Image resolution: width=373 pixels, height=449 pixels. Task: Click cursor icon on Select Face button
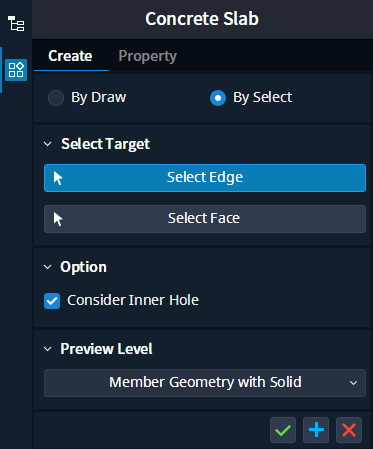tap(58, 219)
